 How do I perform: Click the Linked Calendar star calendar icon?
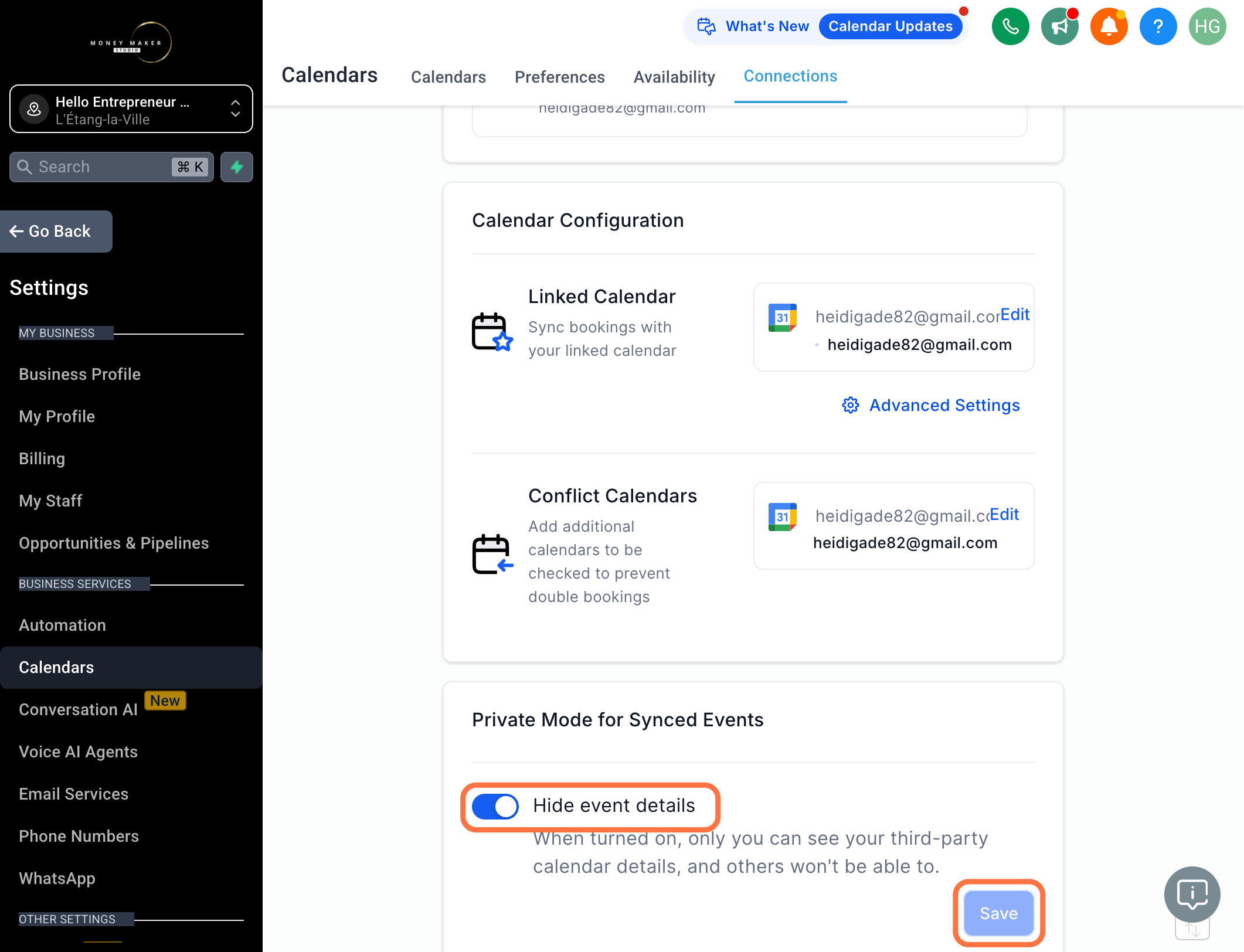pyautogui.click(x=492, y=332)
